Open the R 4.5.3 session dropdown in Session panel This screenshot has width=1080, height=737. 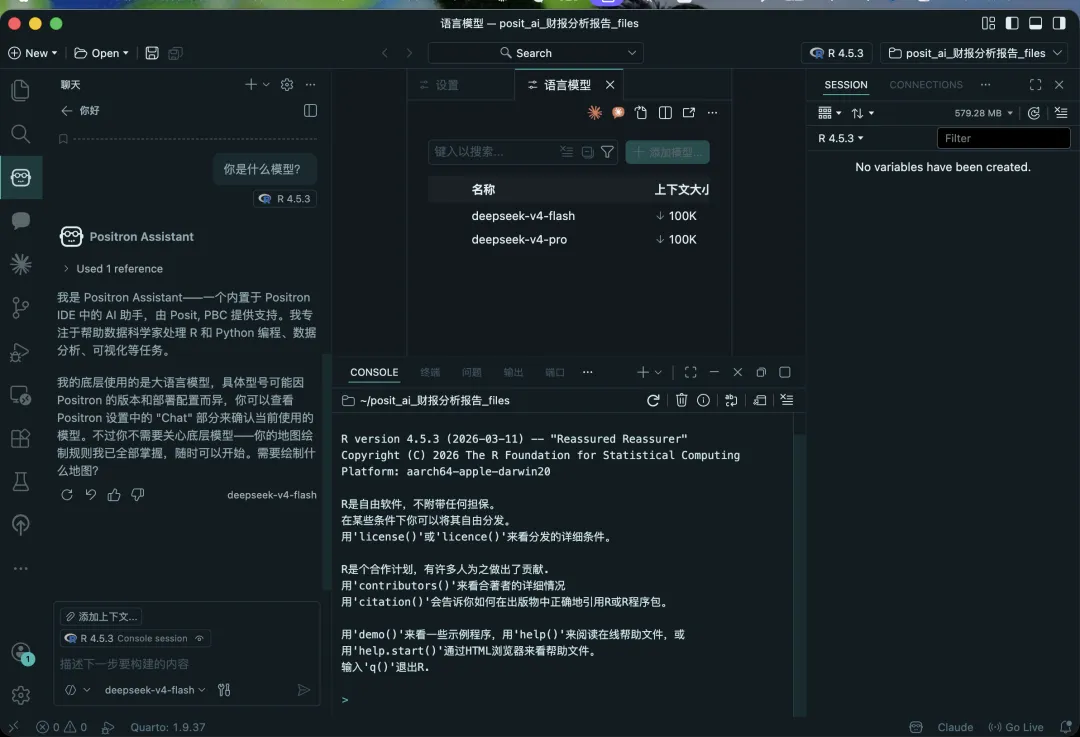coord(840,138)
